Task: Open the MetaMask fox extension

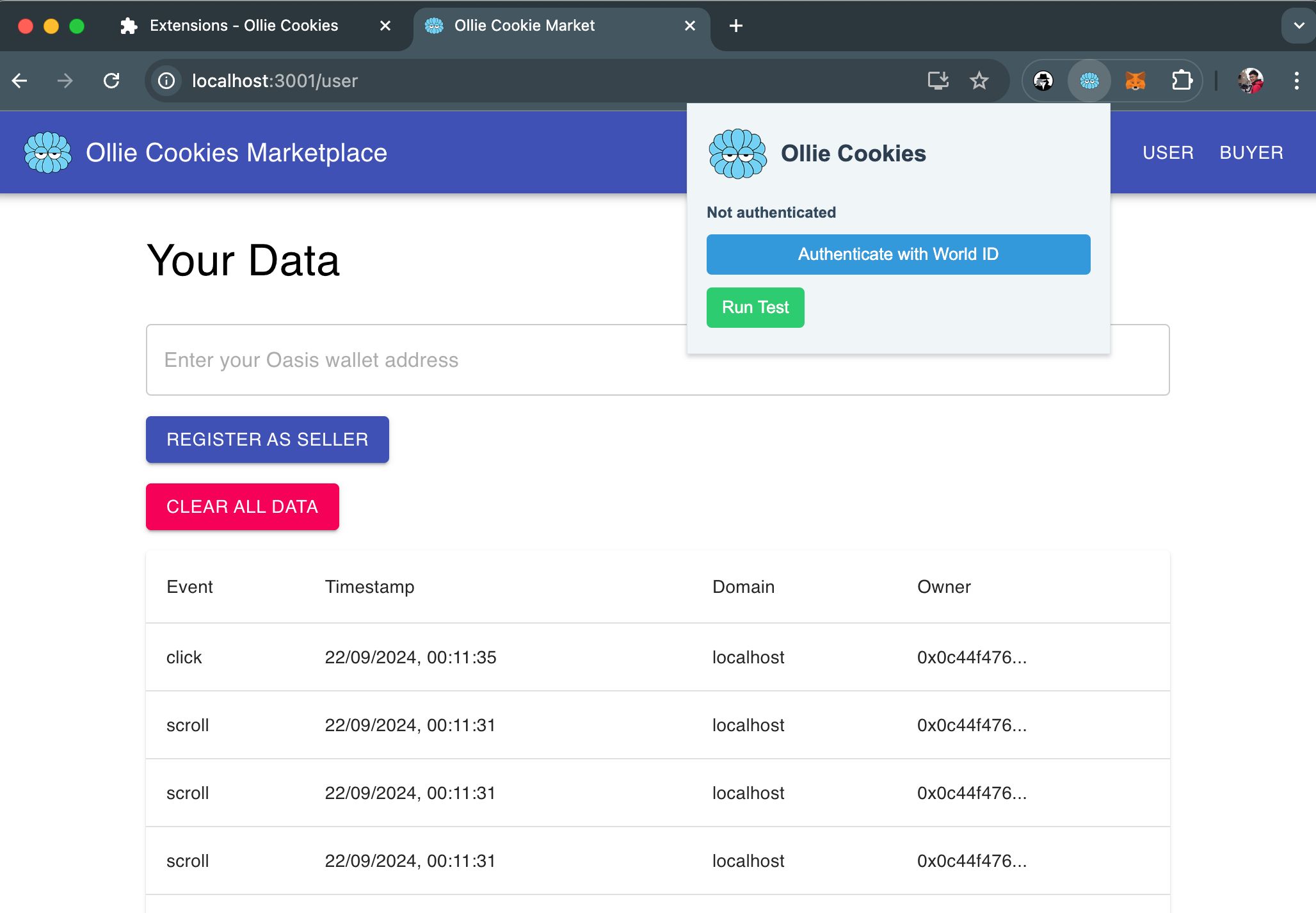Action: [x=1135, y=81]
